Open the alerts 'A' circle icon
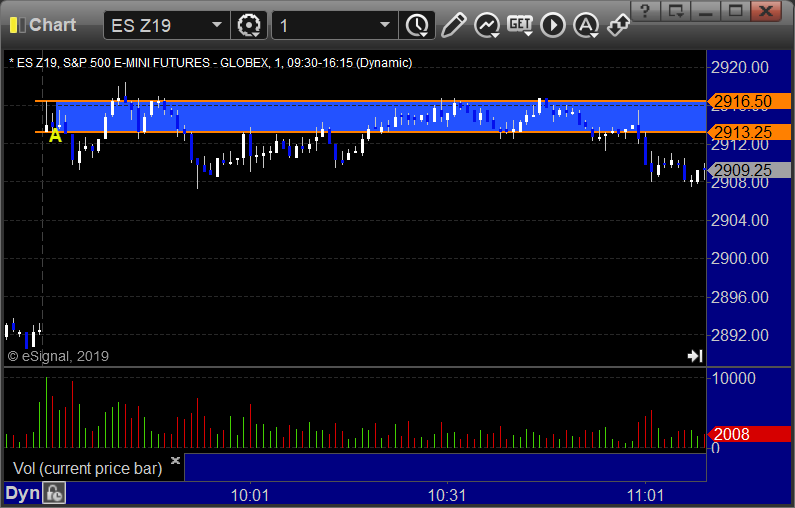 (x=586, y=25)
